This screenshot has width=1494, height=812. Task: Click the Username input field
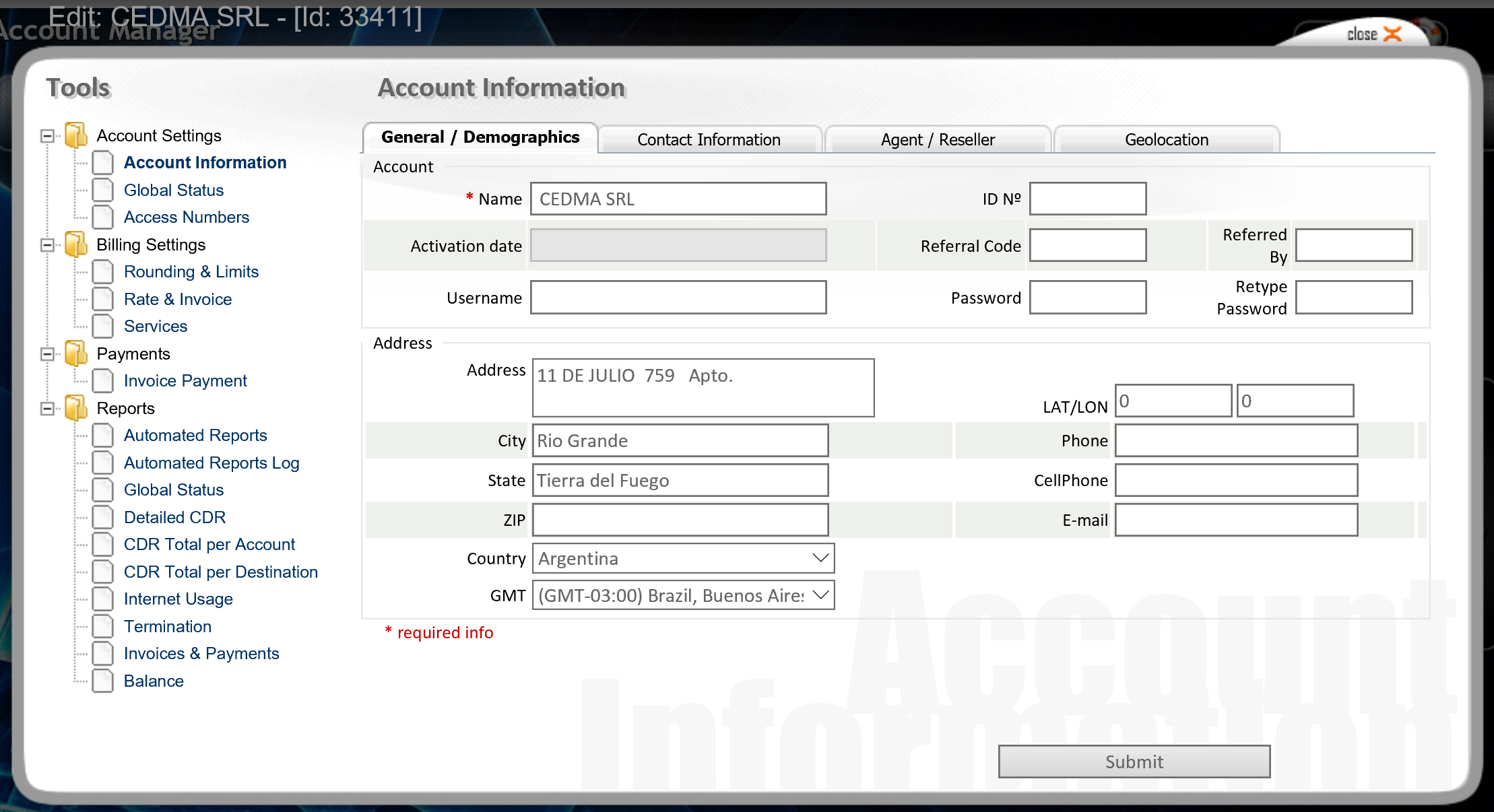click(x=678, y=298)
